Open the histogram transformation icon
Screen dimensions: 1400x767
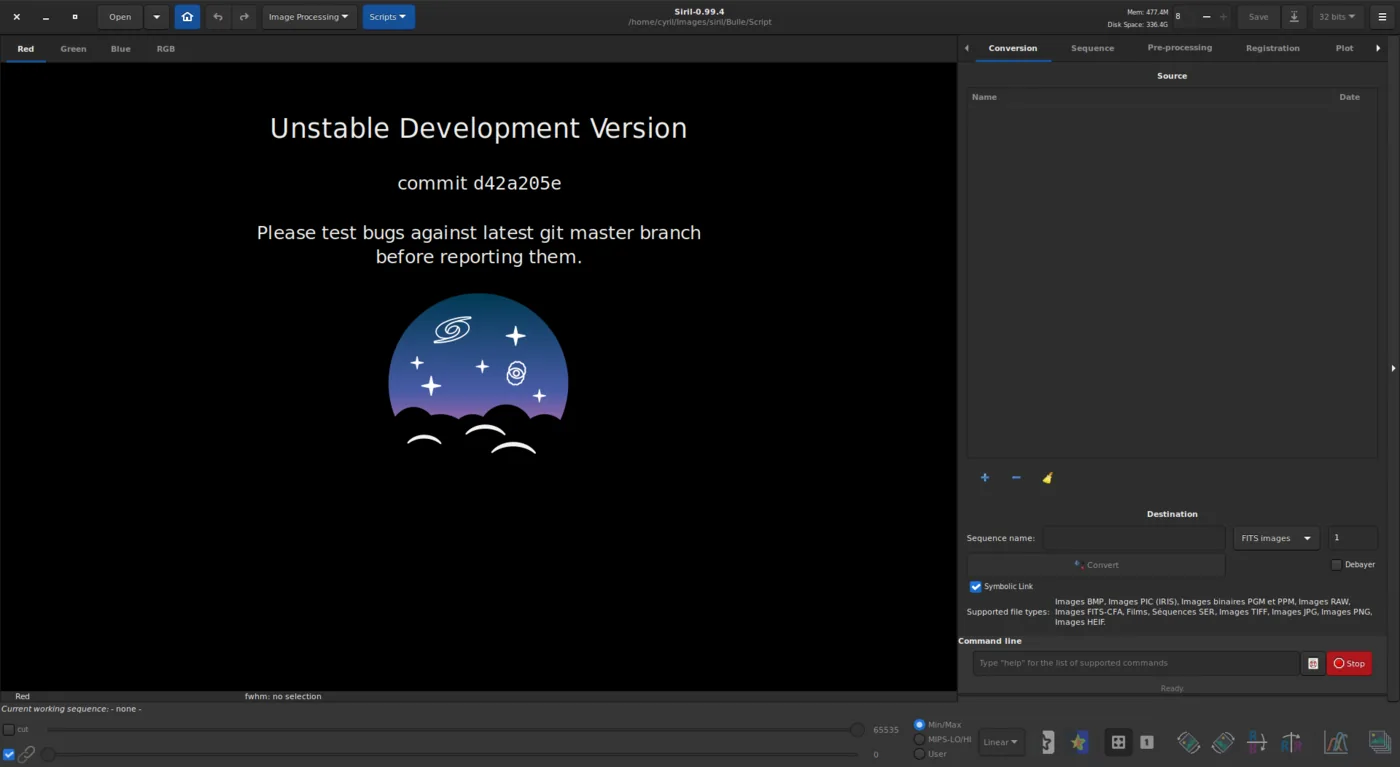point(1336,742)
